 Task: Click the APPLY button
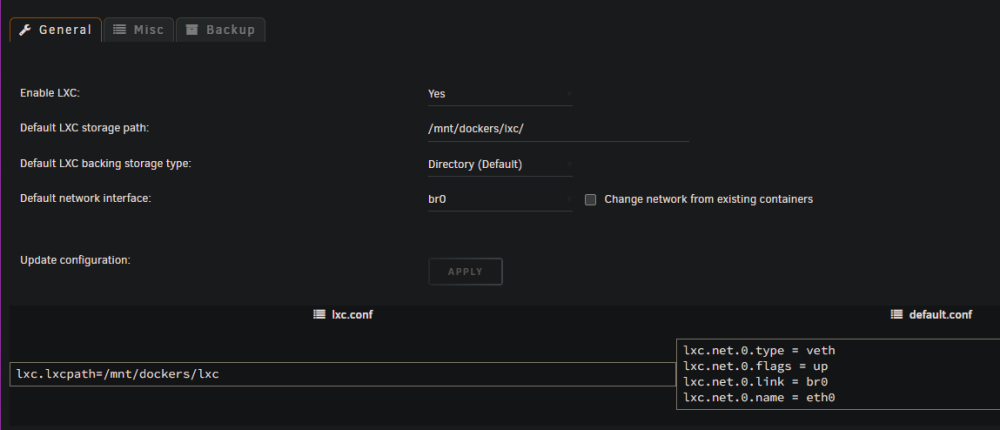pos(466,272)
